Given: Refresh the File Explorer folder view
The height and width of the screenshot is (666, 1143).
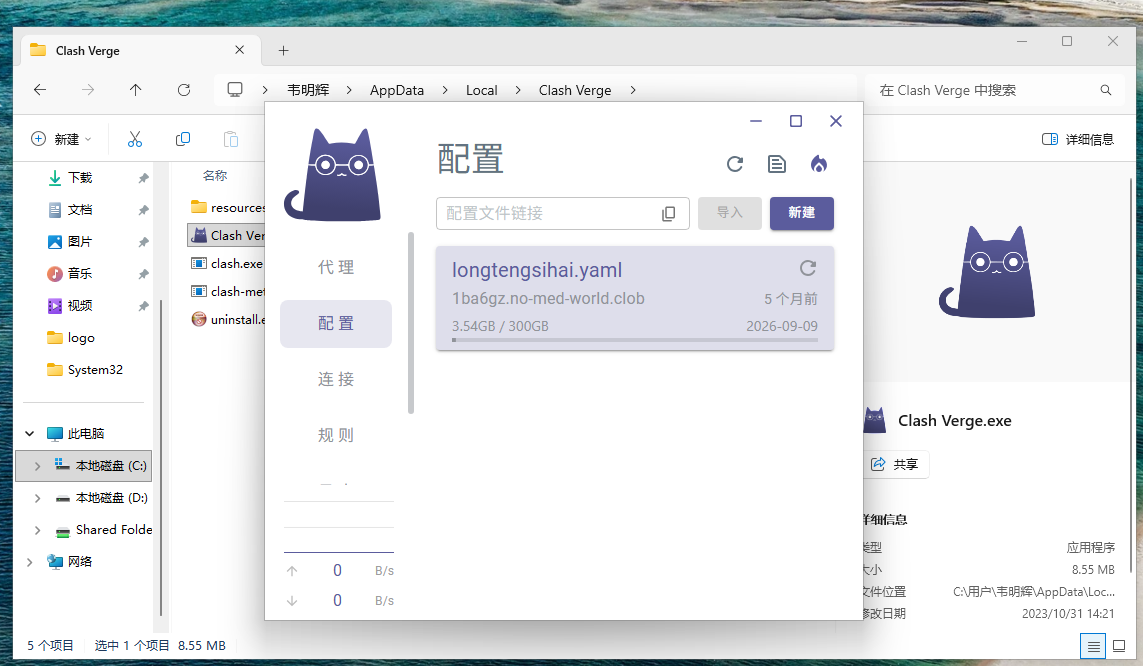Looking at the screenshot, I should (x=184, y=90).
